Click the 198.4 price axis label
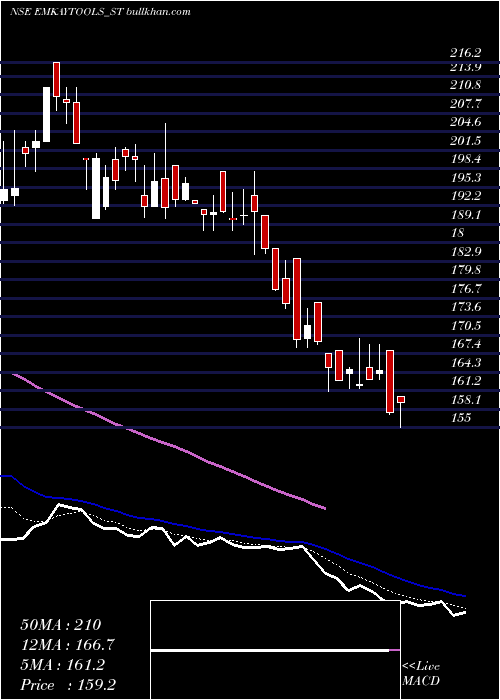Viewport: 500px width, 700px height. click(466, 159)
